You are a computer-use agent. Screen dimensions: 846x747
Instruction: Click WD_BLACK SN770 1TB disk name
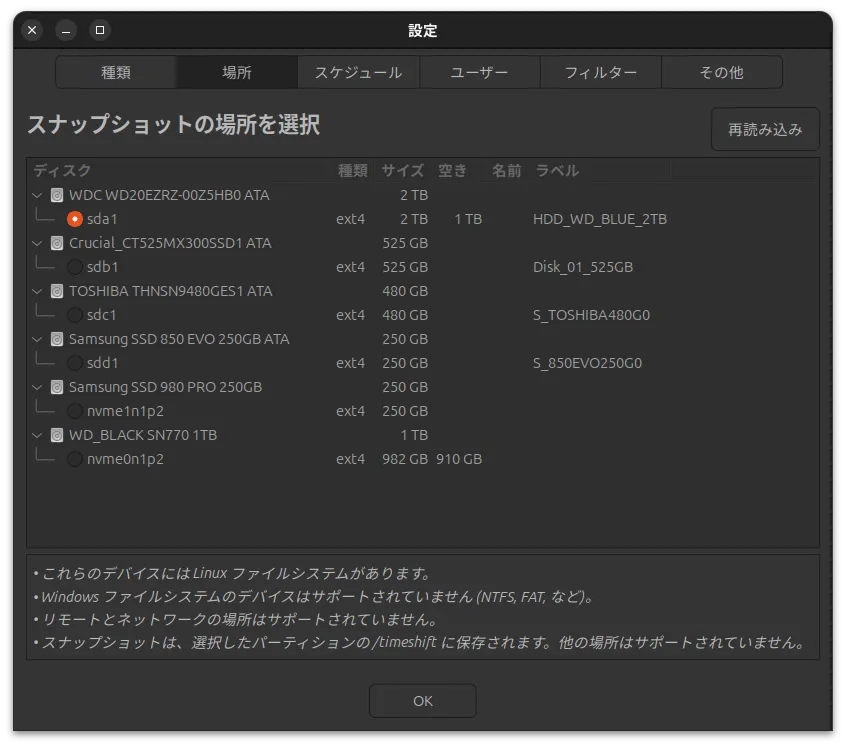click(143, 435)
